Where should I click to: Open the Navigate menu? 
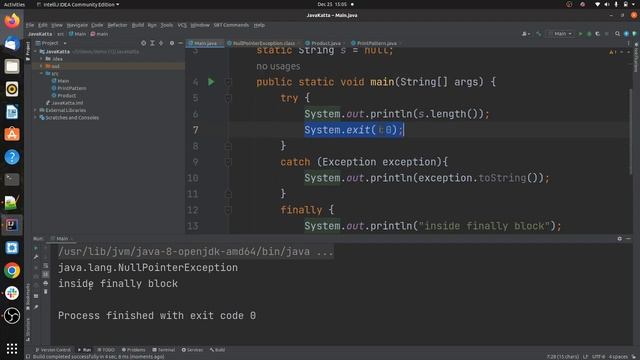click(x=77, y=25)
